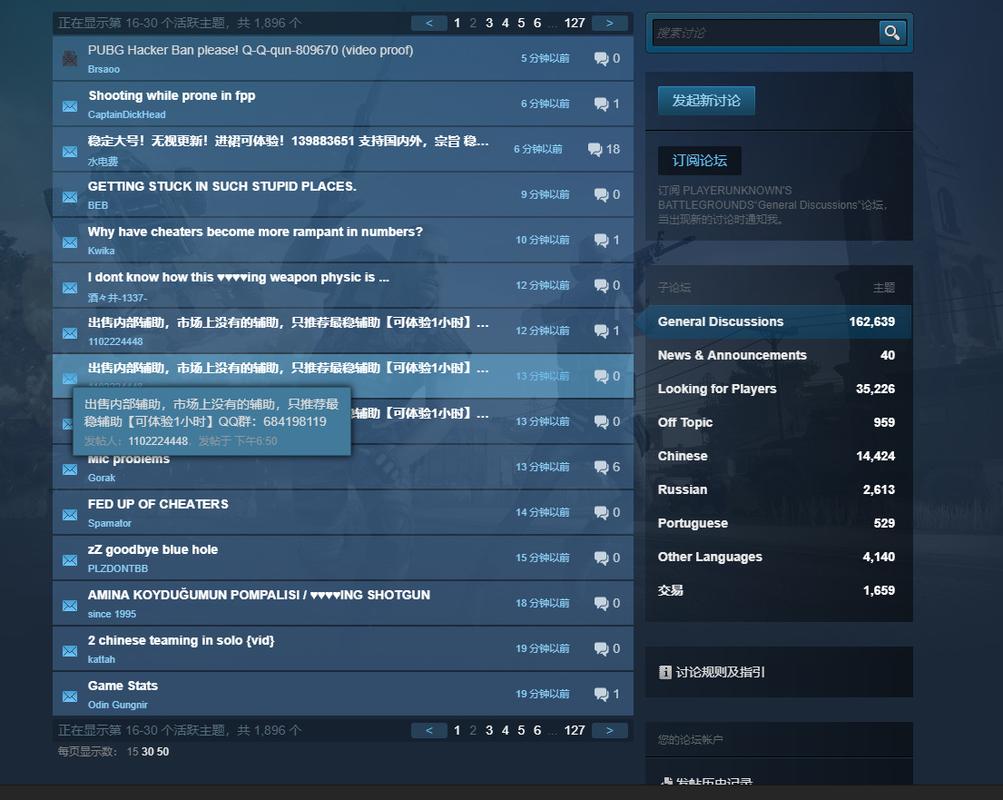This screenshot has height=800, width=1003.
Task: Click reply bubble icon on Mic problems row
Action: (x=601, y=467)
